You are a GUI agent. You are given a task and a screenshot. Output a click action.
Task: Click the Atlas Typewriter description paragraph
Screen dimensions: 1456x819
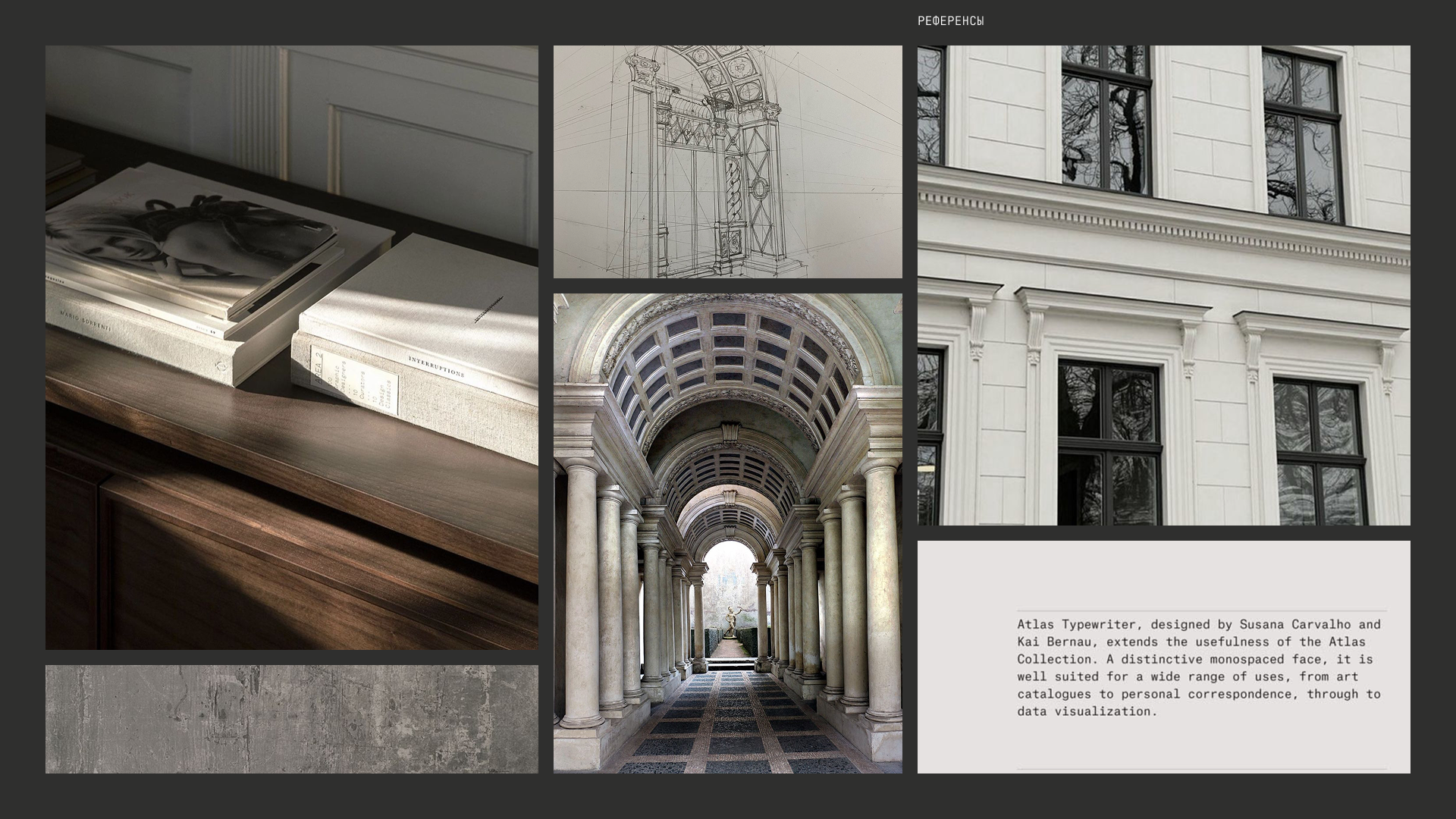coord(1200,667)
